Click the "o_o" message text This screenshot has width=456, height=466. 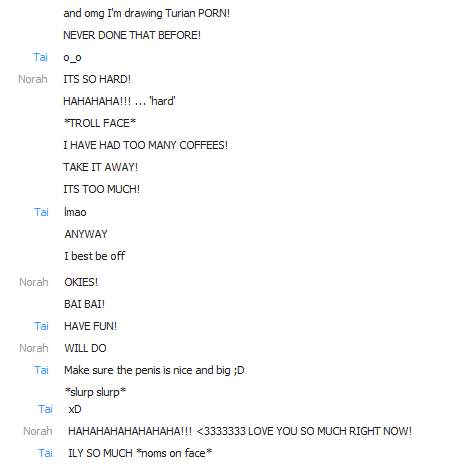tap(72, 58)
